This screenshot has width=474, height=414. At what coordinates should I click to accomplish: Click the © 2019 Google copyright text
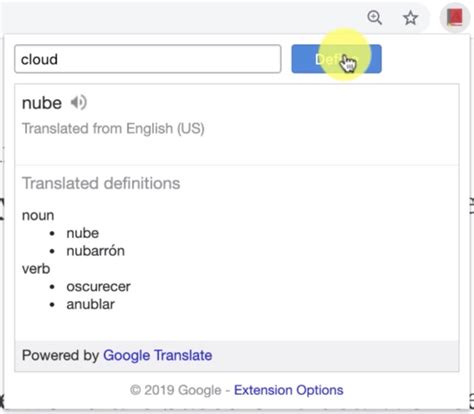pos(176,390)
